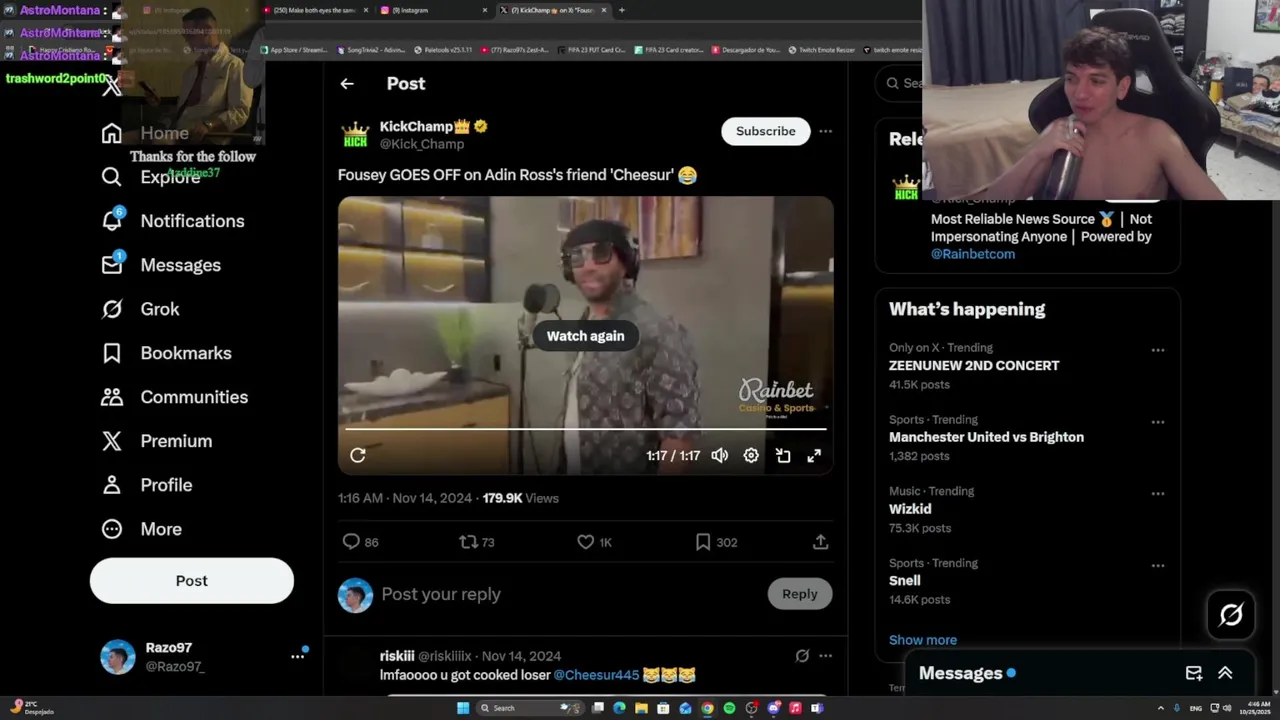The height and width of the screenshot is (720, 1280).
Task: Switch to the Instagram browser tab
Action: 436,10
